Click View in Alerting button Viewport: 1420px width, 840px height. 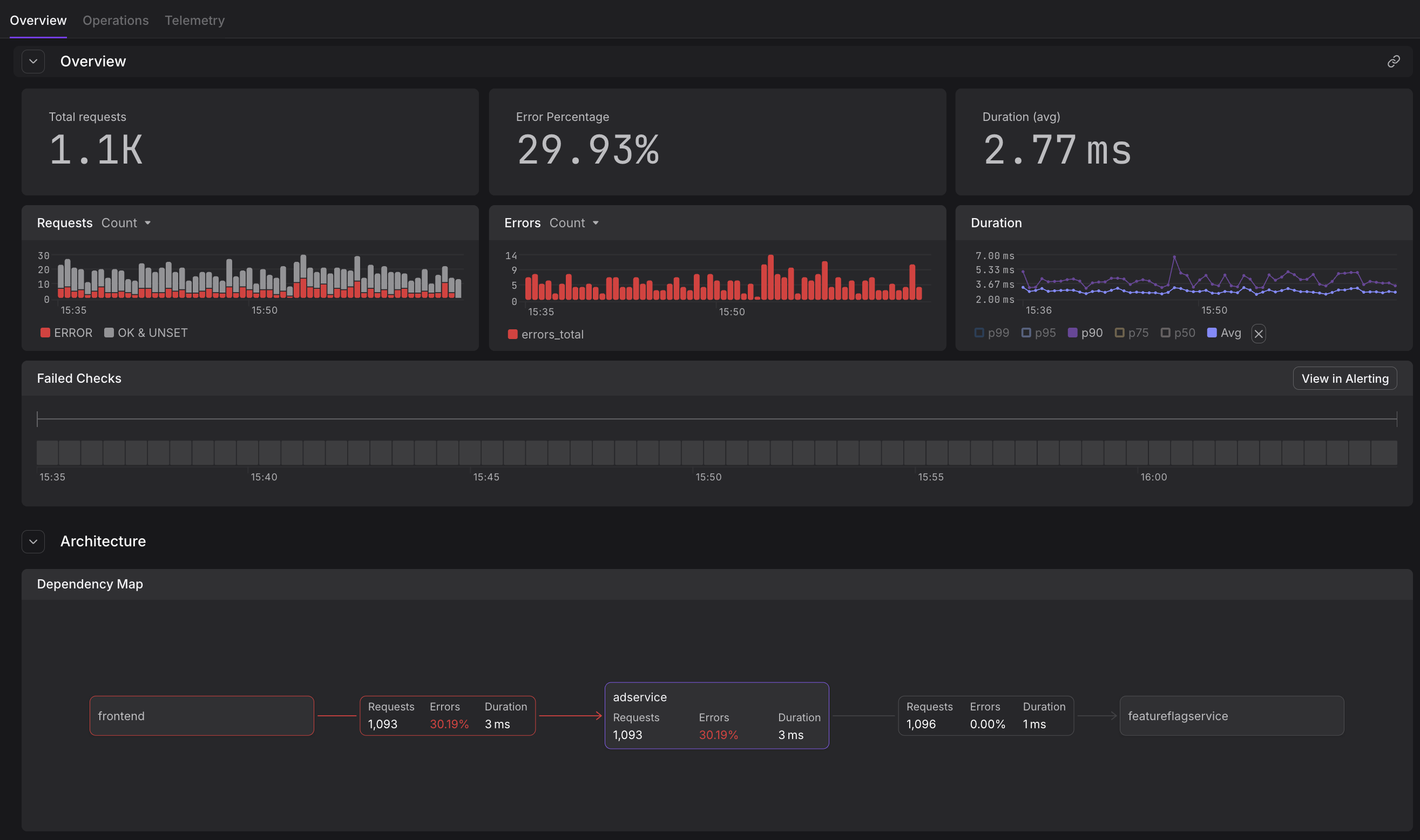pyautogui.click(x=1344, y=378)
